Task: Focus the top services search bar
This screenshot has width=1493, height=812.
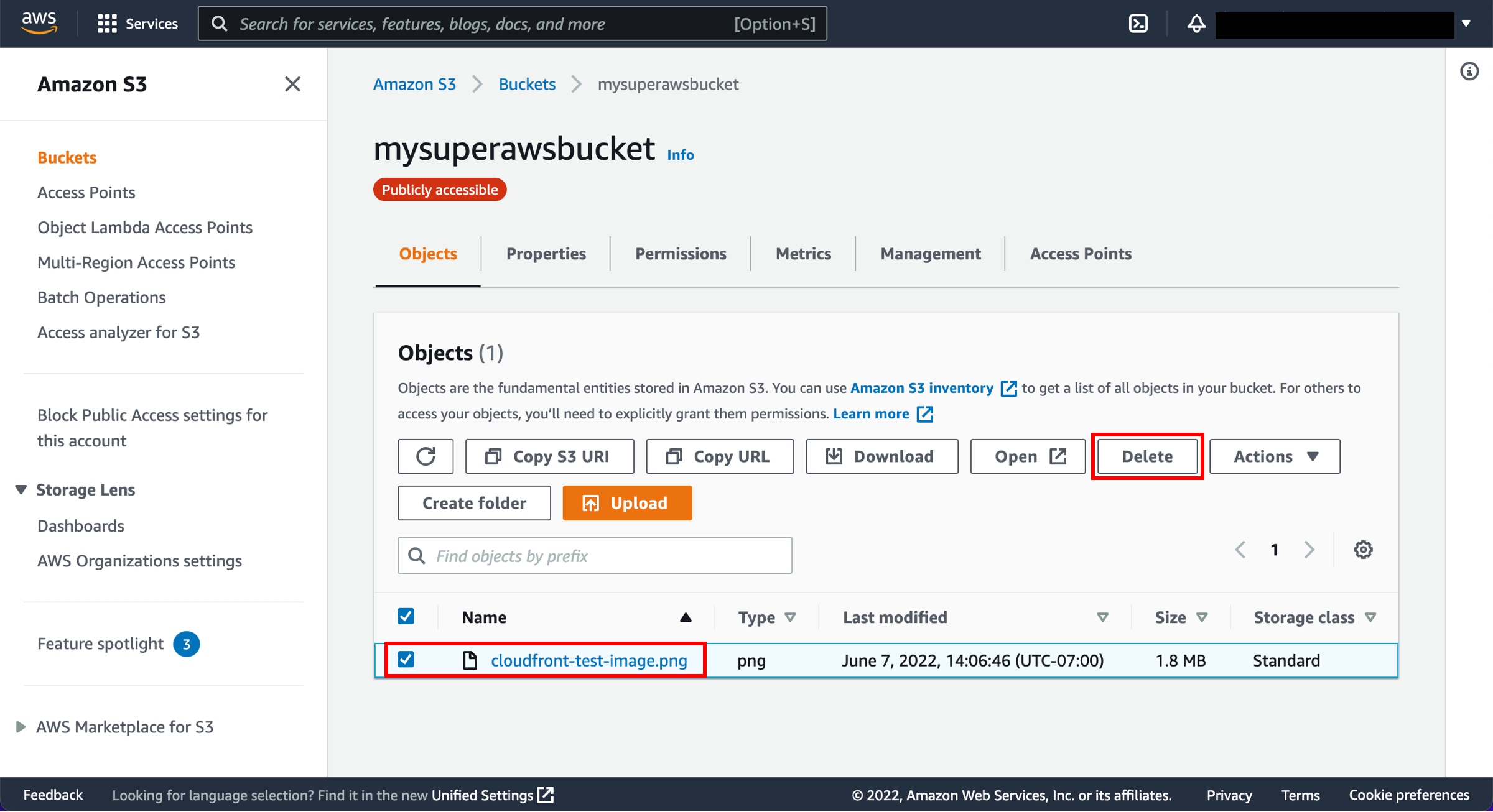Action: pos(512,24)
